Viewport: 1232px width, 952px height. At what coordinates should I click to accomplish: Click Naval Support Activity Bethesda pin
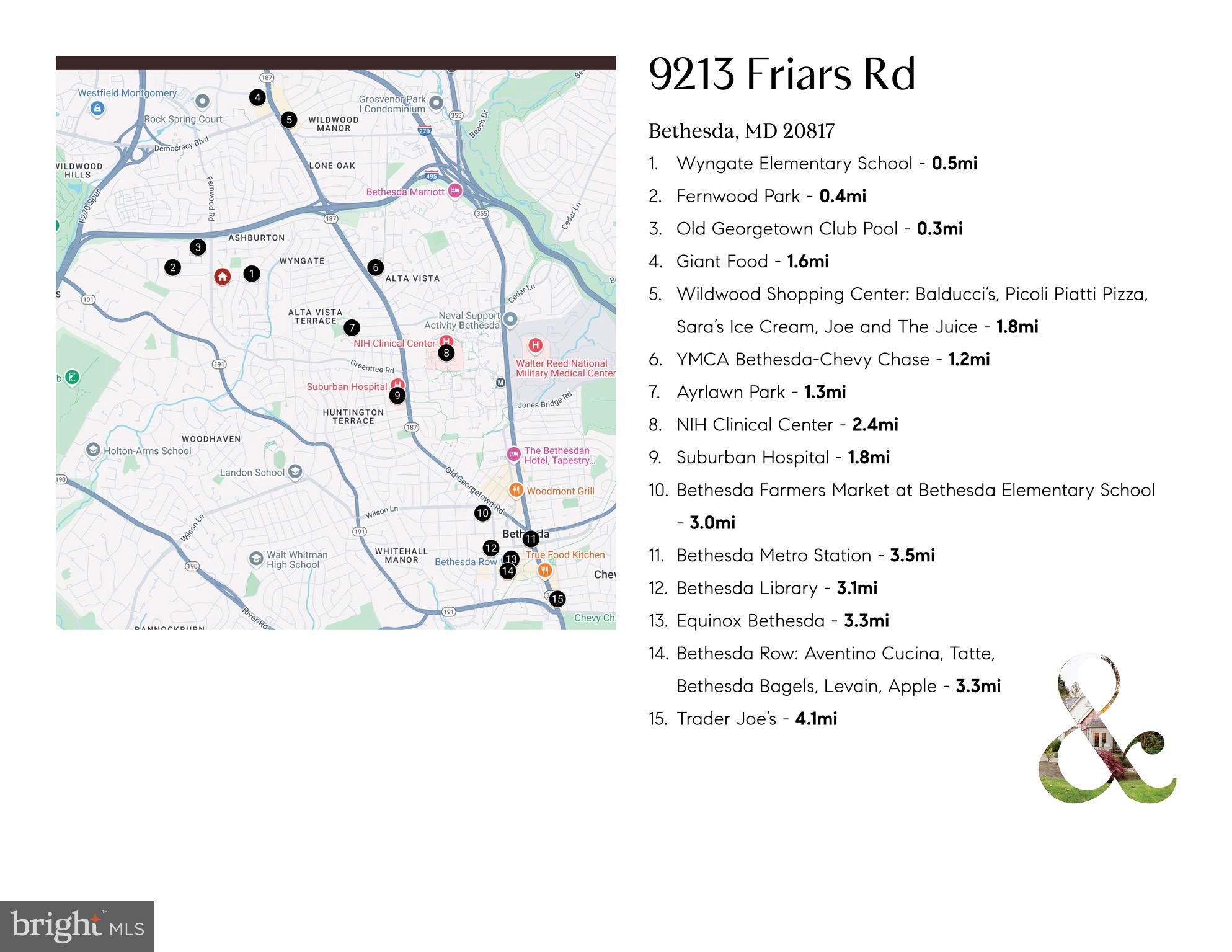tap(510, 320)
